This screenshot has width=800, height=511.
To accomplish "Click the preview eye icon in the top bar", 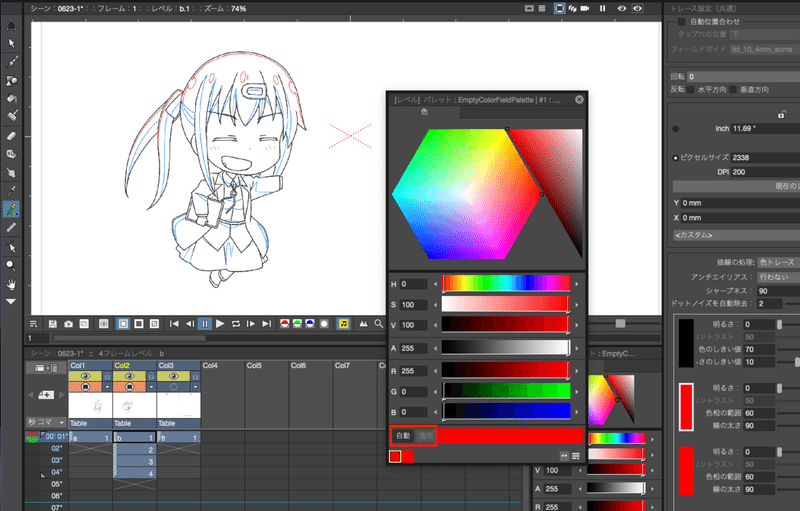I will 621,8.
